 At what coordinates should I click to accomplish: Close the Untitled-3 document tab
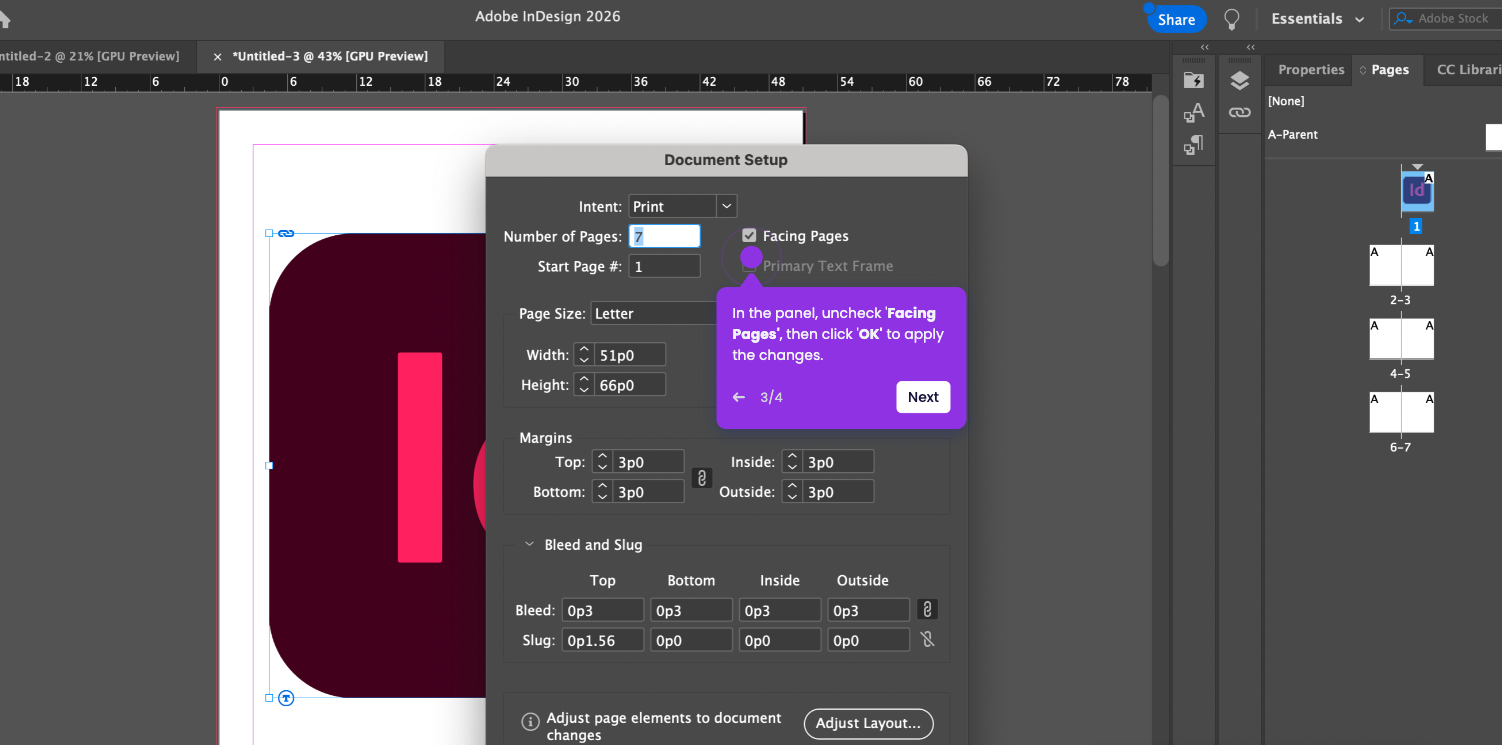tap(217, 57)
